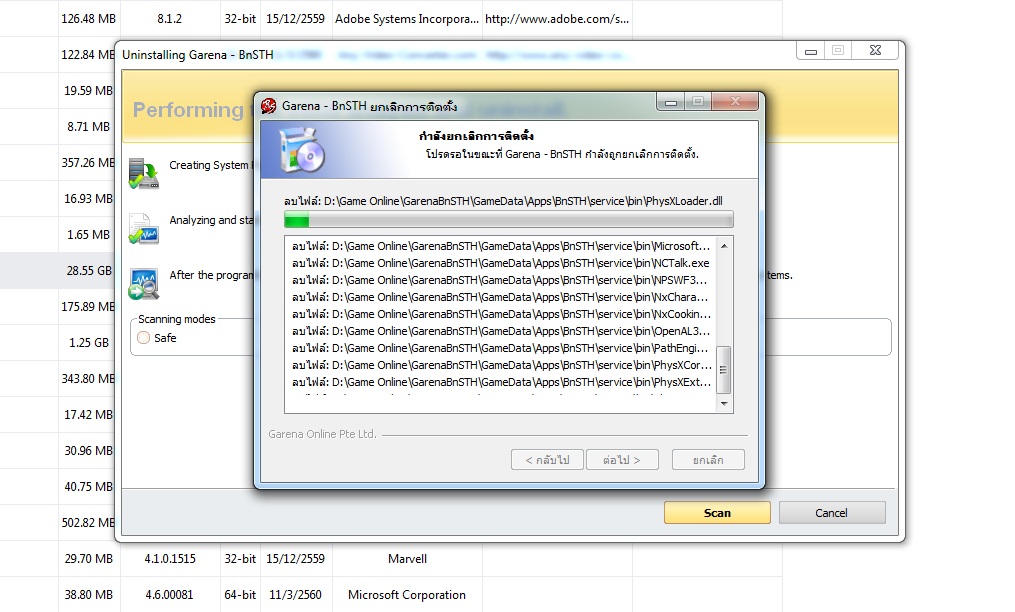Click the Garena logo icon in dialog title
This screenshot has width=1015, height=612.
269,106
